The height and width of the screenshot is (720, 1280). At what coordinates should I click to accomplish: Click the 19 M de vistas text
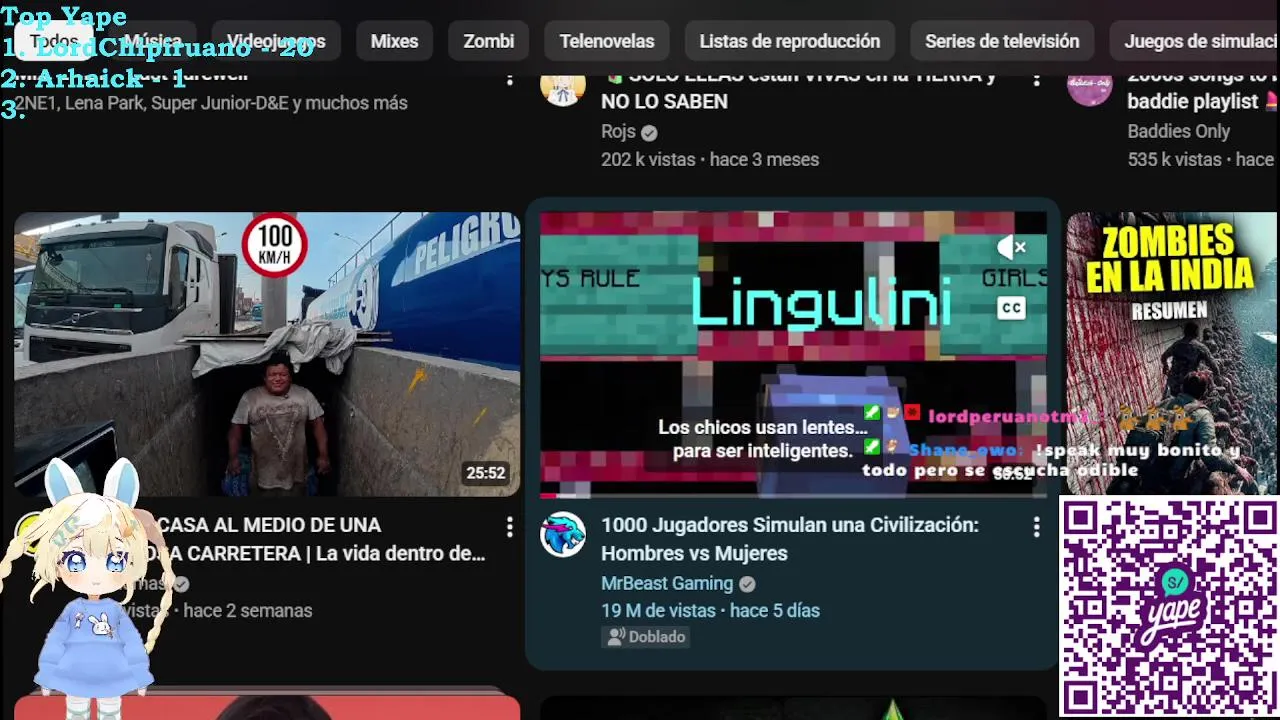pyautogui.click(x=658, y=610)
